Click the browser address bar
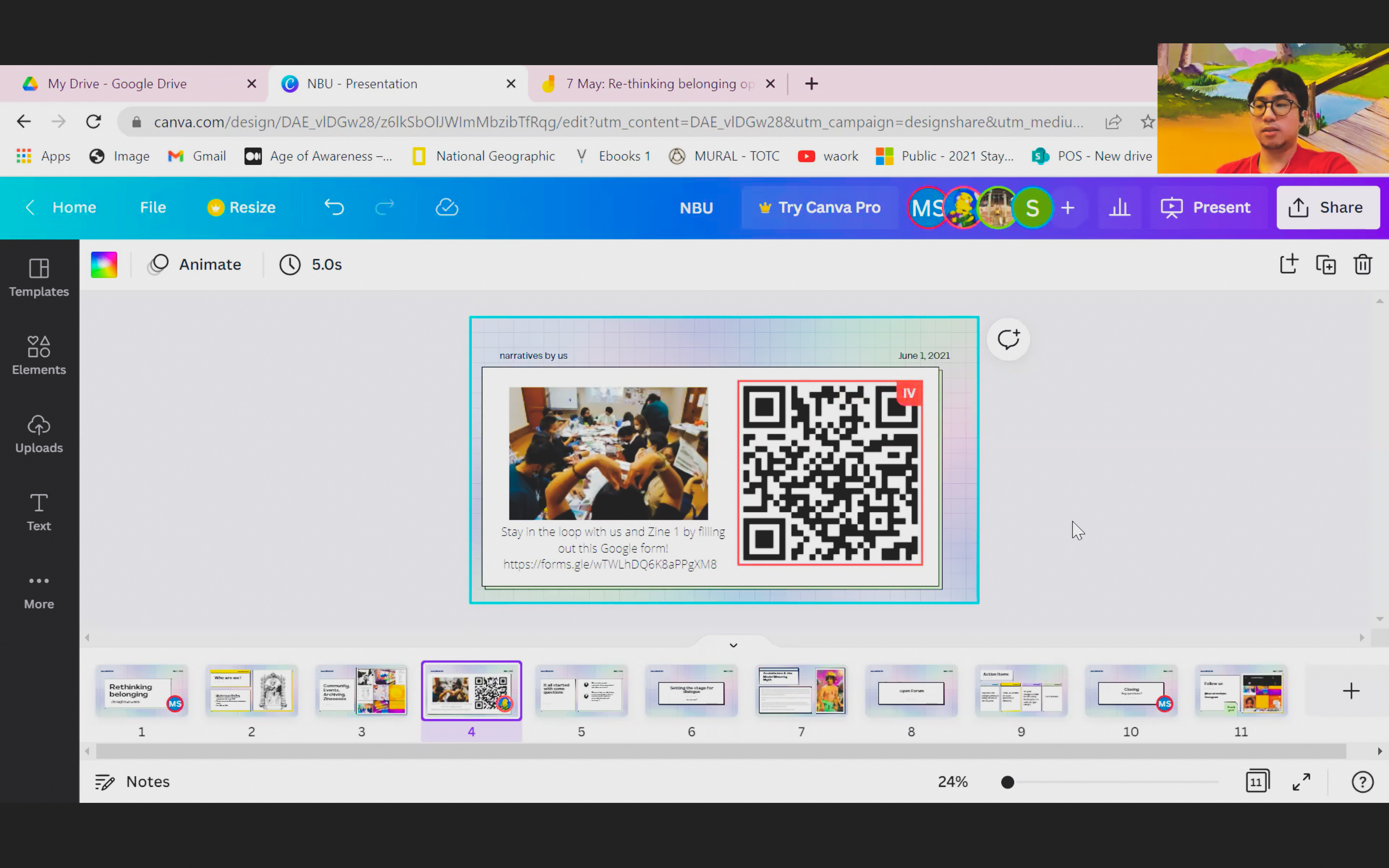This screenshot has width=1389, height=868. coord(619,122)
